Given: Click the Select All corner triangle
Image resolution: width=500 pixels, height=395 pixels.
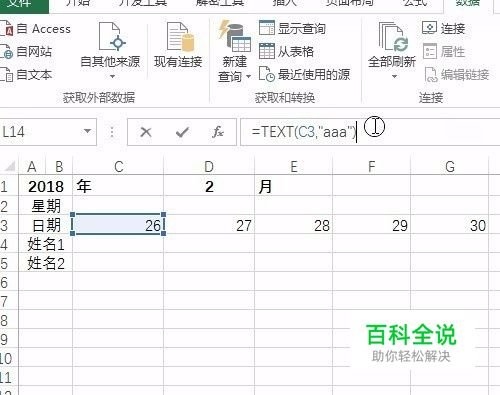Looking at the screenshot, I should coord(10,166).
